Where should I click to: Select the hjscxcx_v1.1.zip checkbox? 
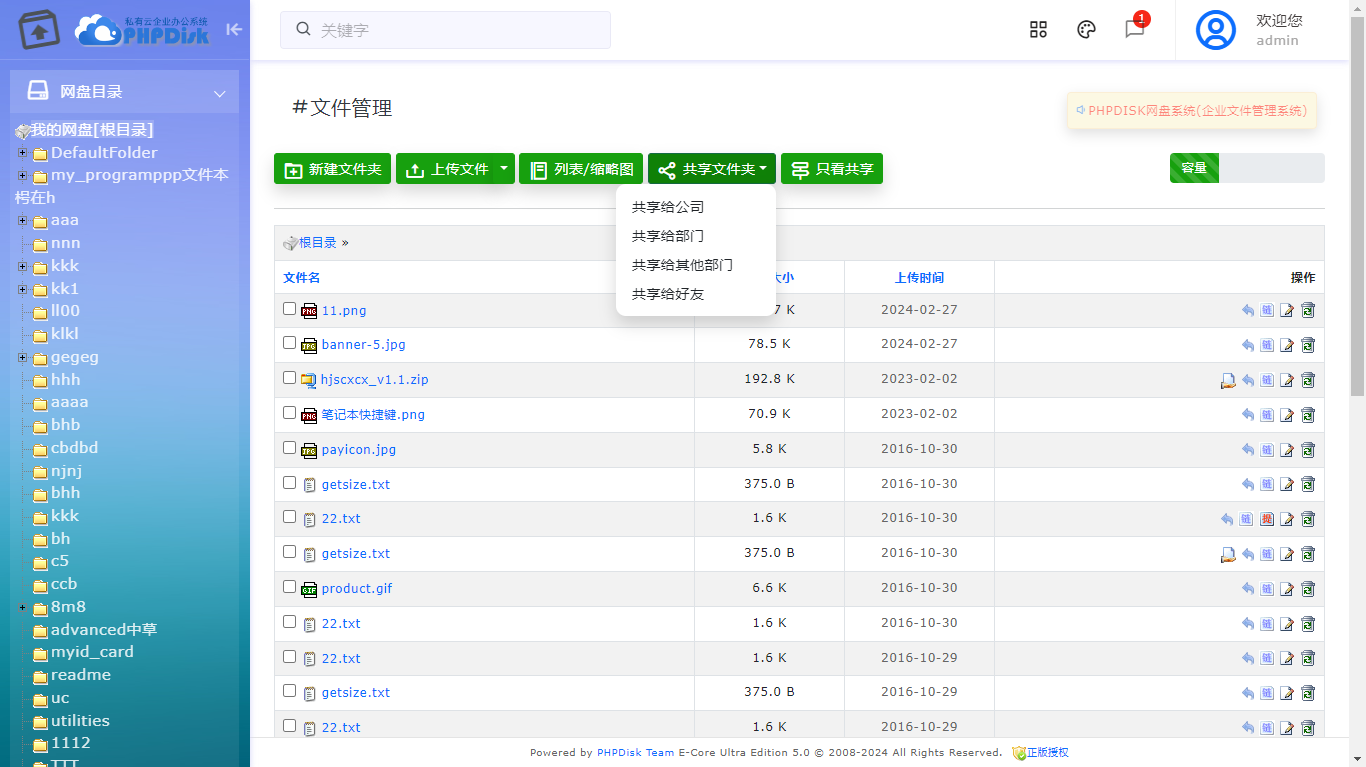[x=289, y=378]
